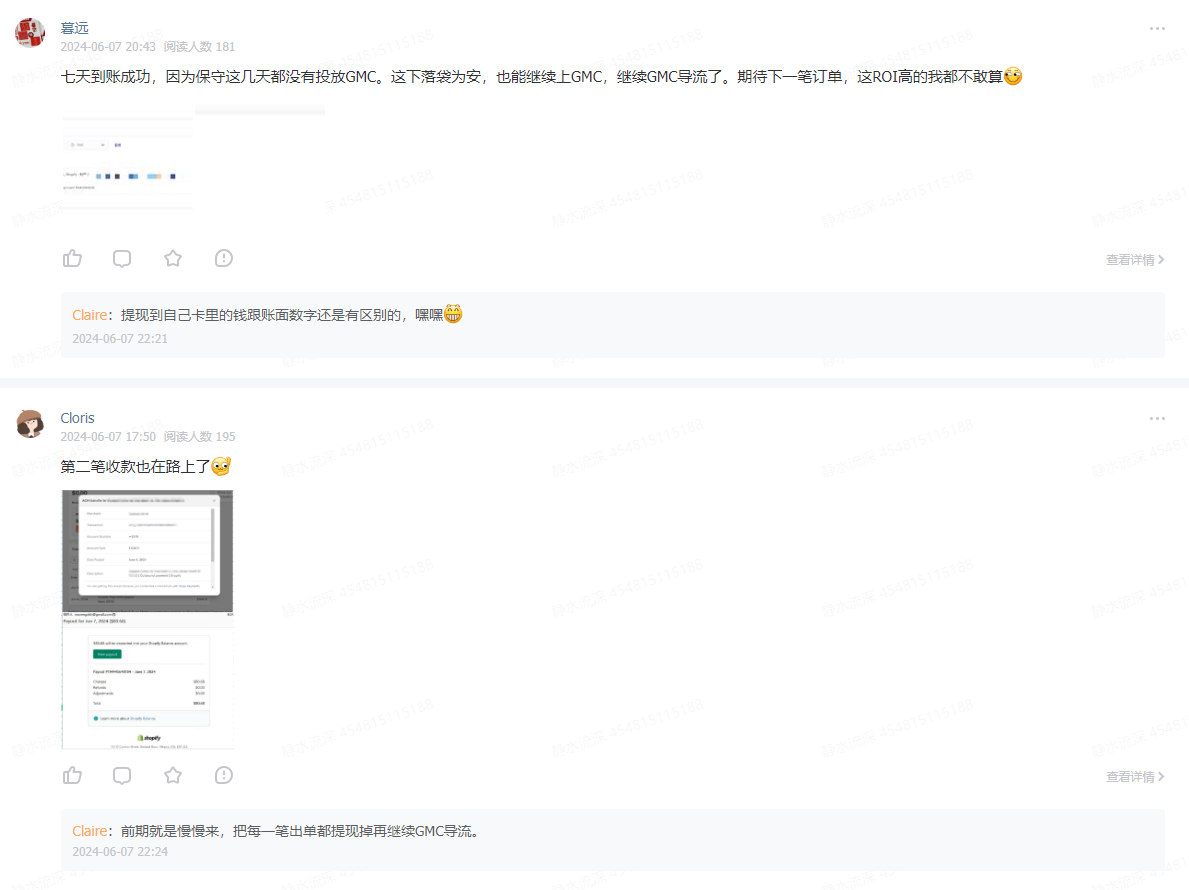View details of the 七天到账成功 post
The image size is (1189, 890).
coord(1134,260)
